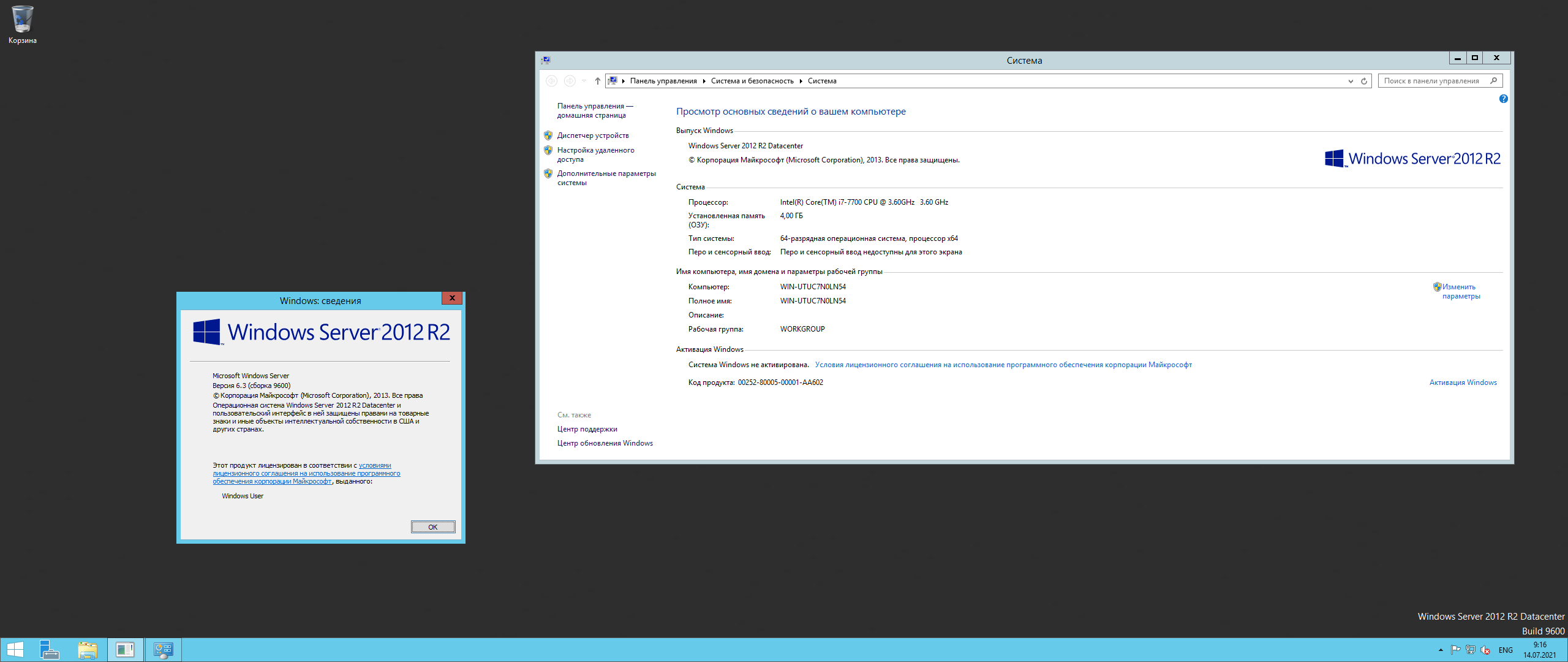Close the "Windows: сведения" dialog
Viewport: 1568px width, 662px height.
(452, 298)
